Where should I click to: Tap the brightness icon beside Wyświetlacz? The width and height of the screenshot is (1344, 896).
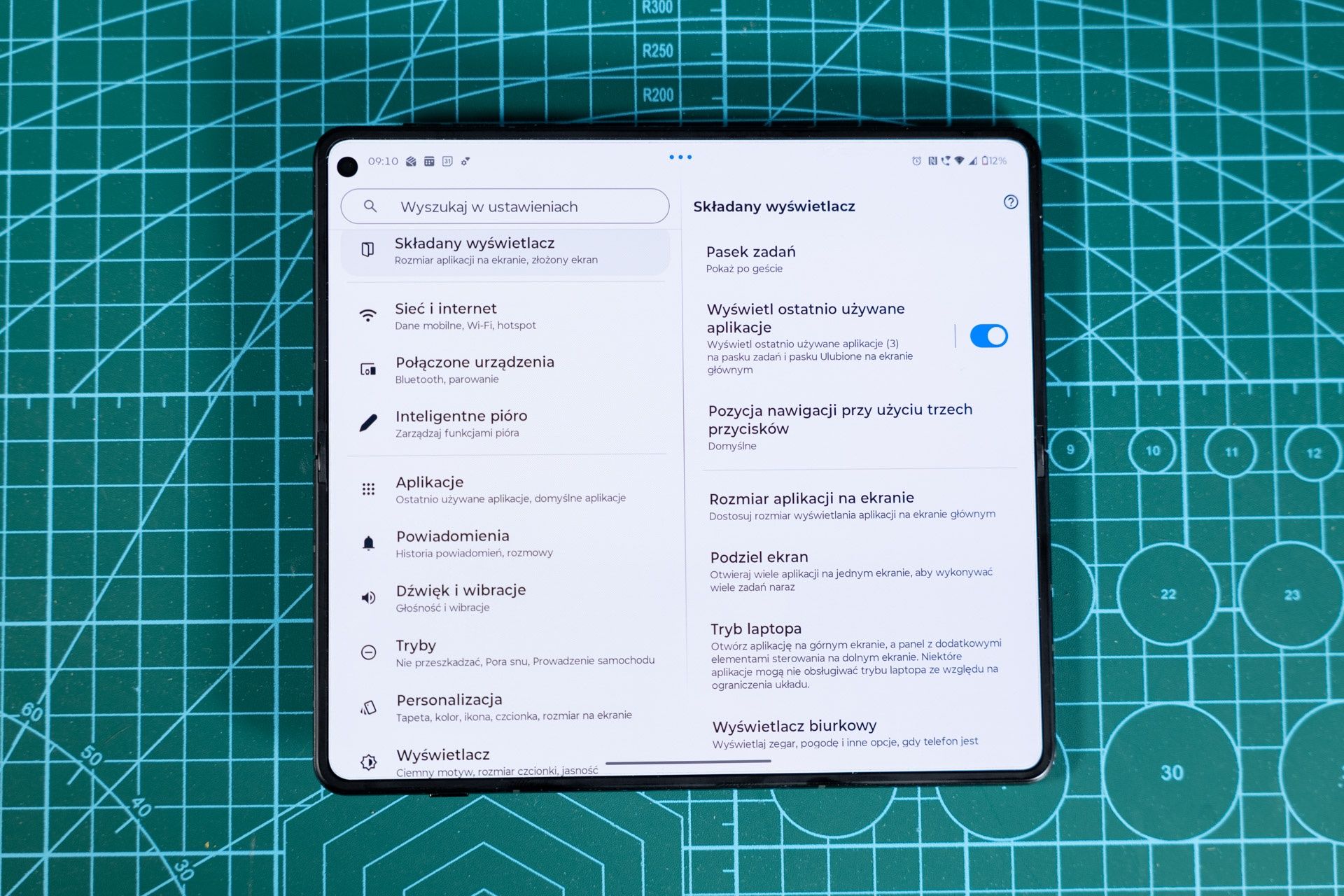point(369,762)
